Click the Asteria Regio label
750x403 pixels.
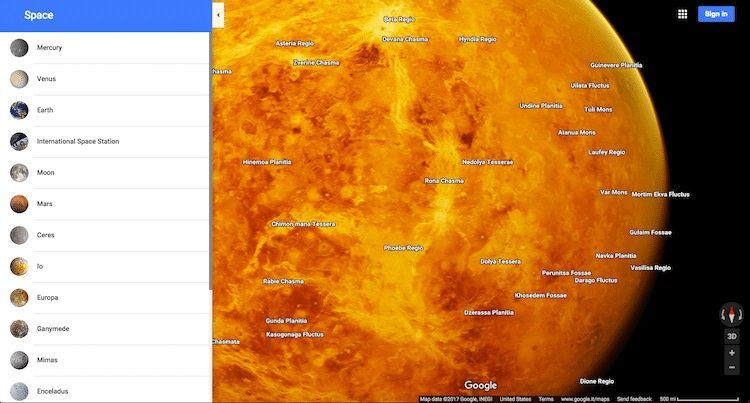[x=295, y=44]
